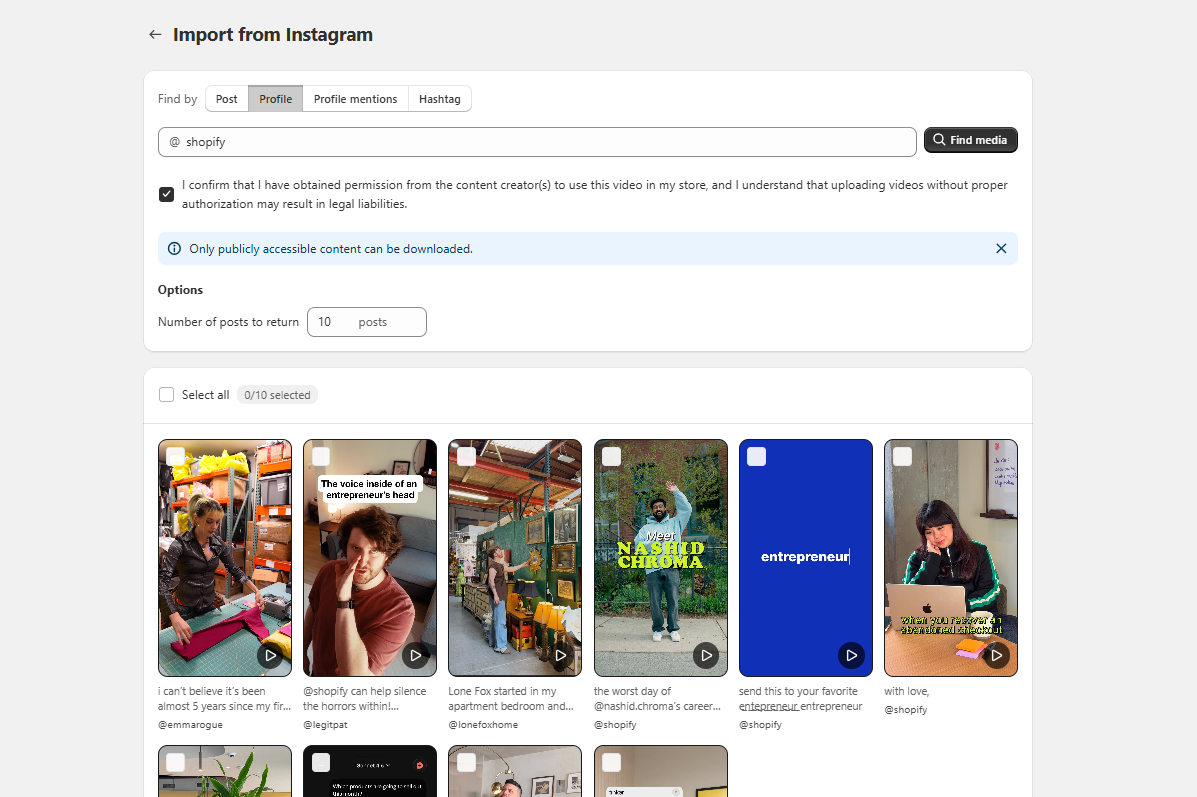1197x797 pixels.
Task: Click the @legitpat username text
Action: (x=325, y=725)
